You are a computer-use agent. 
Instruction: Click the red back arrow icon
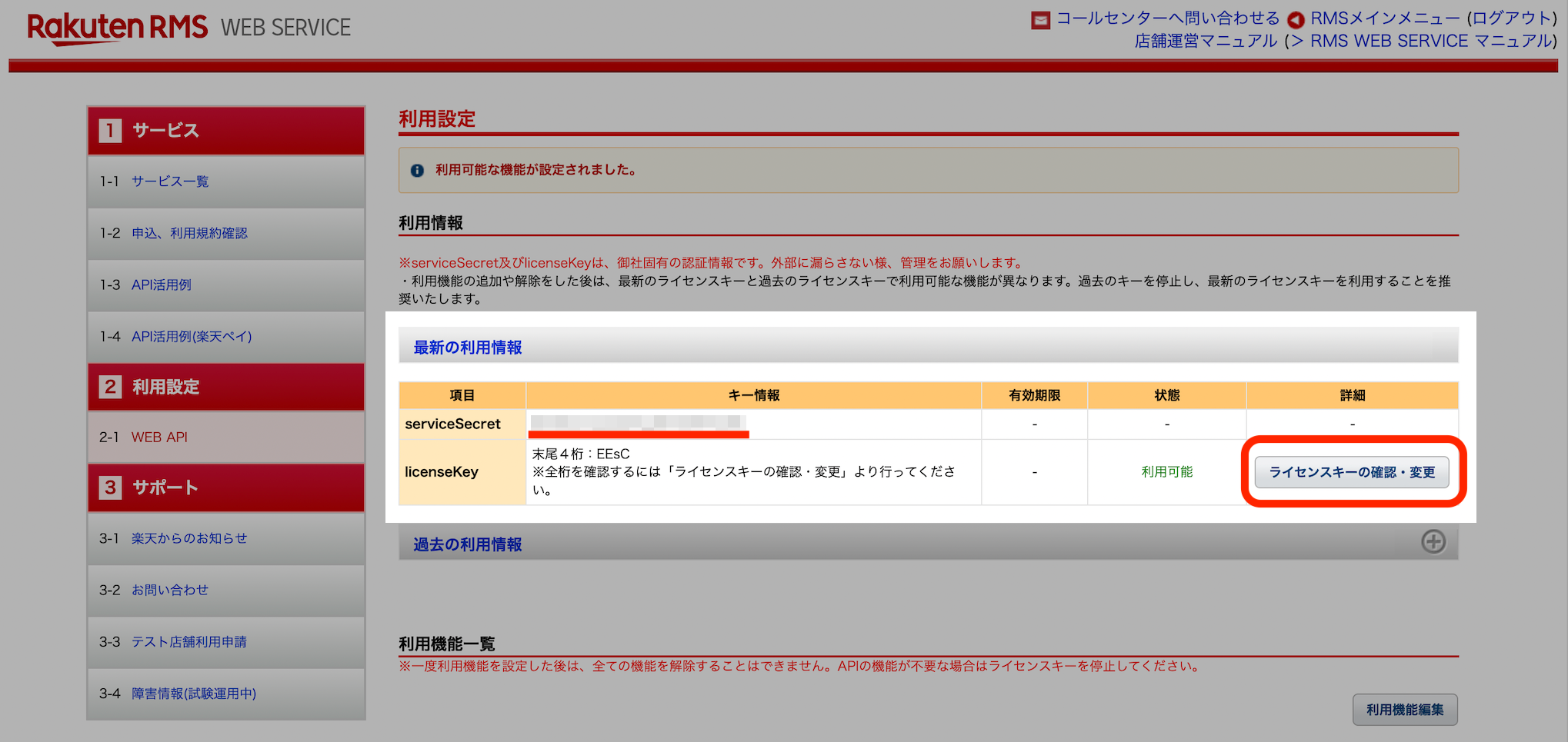point(1296,20)
